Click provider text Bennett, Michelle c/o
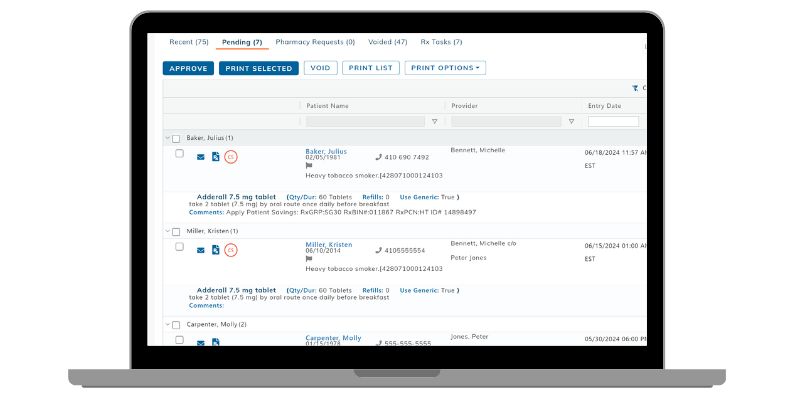Screen dimensions: 794x398 click(483, 244)
